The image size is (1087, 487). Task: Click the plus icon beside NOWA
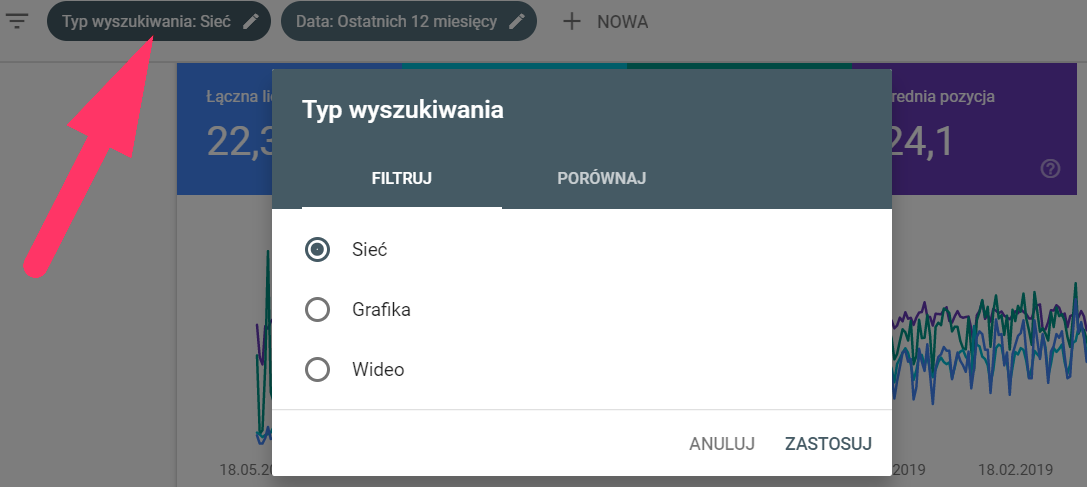(x=572, y=22)
